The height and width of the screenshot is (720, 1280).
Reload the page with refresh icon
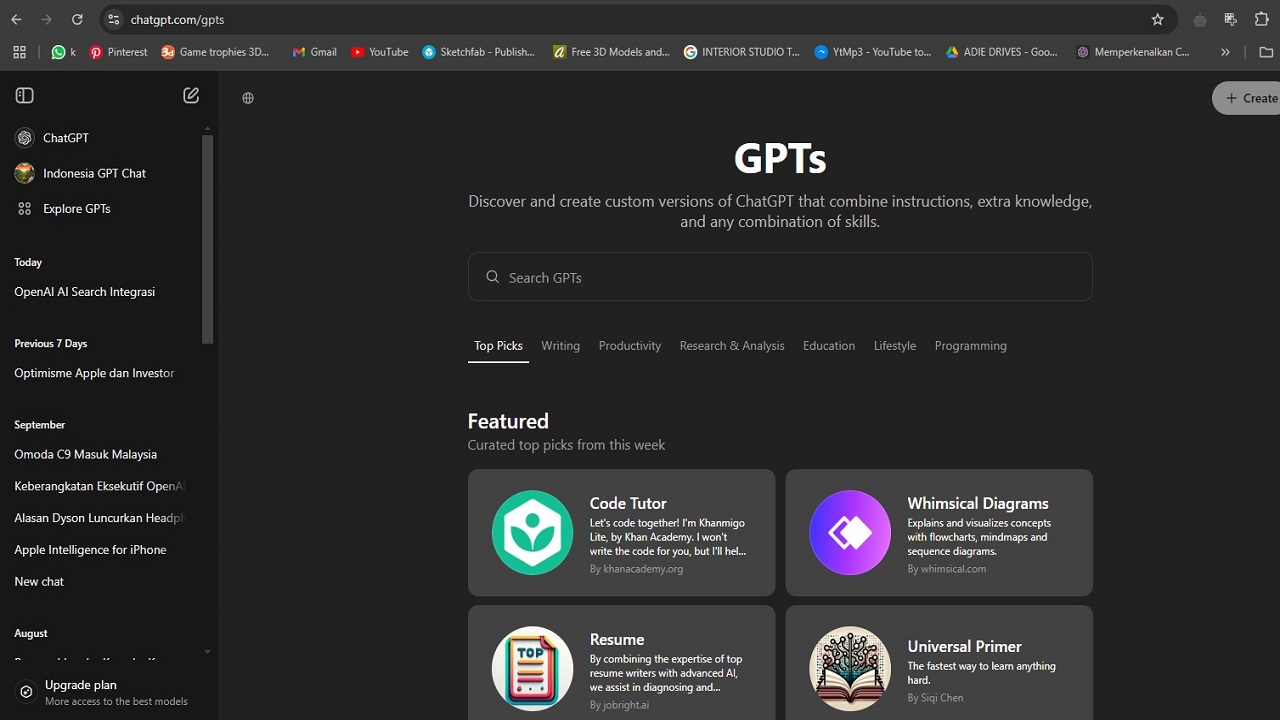pyautogui.click(x=77, y=19)
